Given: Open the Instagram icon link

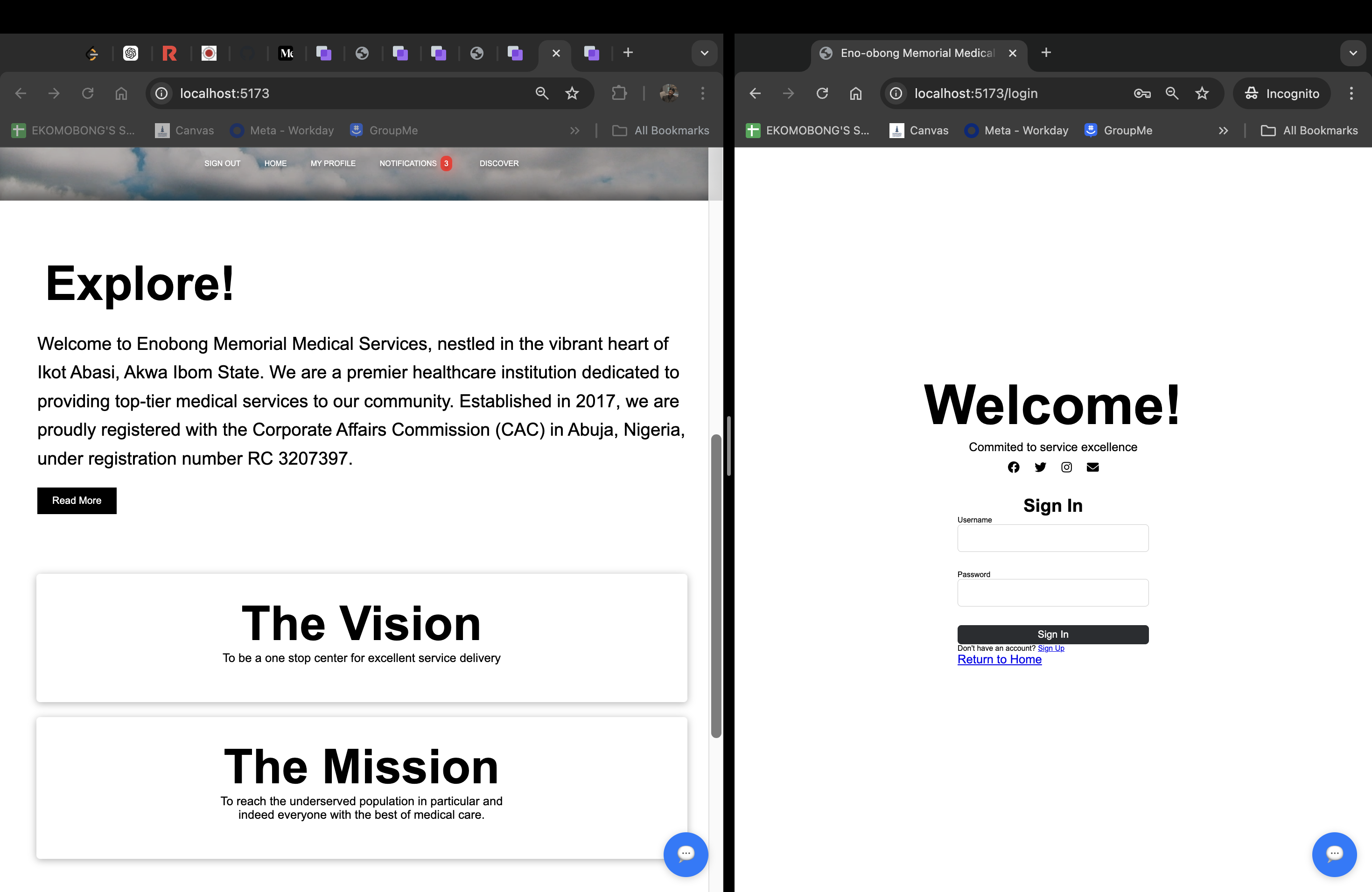Looking at the screenshot, I should pos(1066,467).
